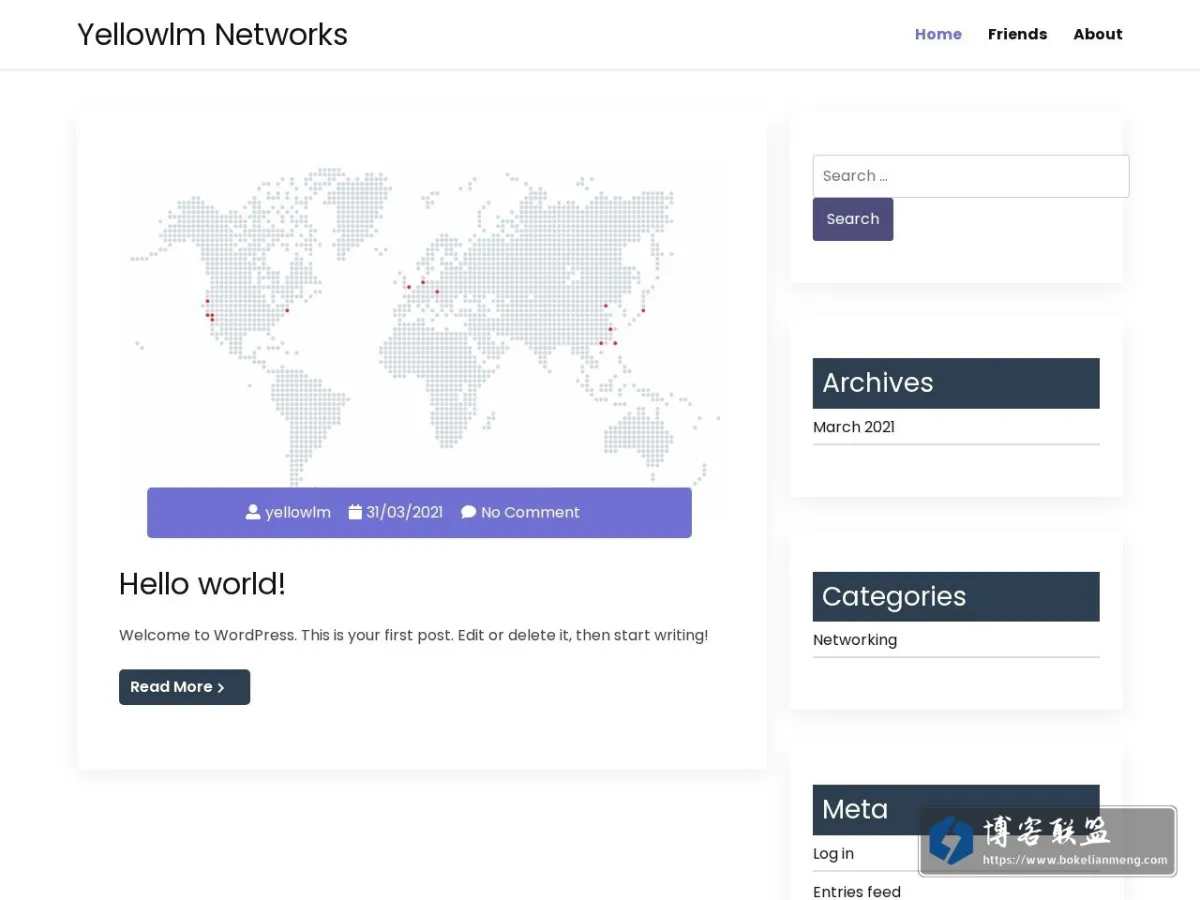1200x900 pixels.
Task: Click the Meta widget heading
Action: (x=956, y=809)
